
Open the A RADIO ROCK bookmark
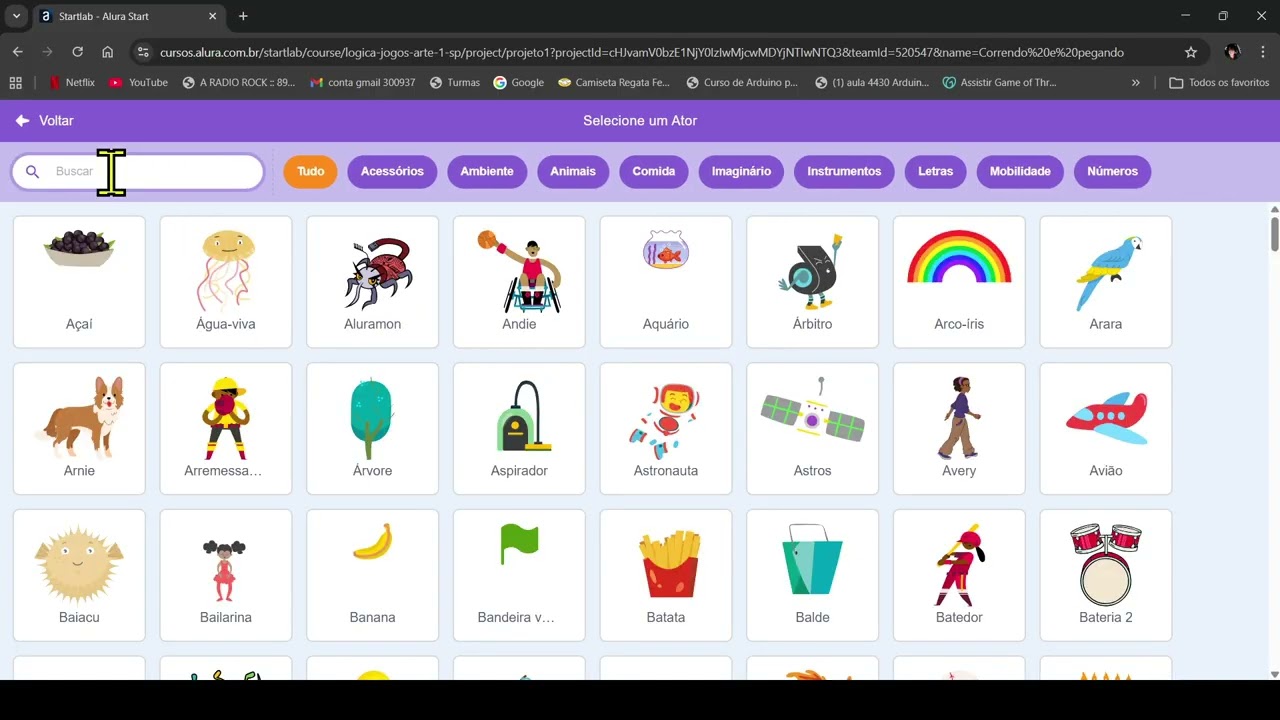click(239, 83)
